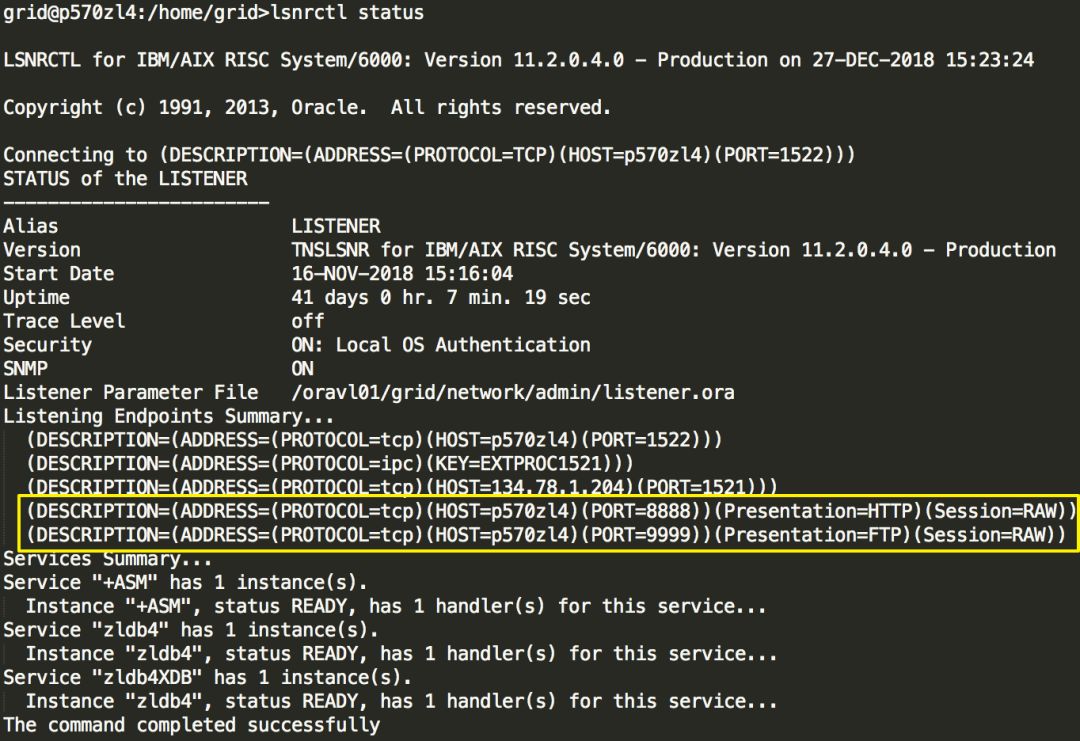Click the LSNRCTL version banner line
The image size is (1080, 741).
tap(518, 60)
